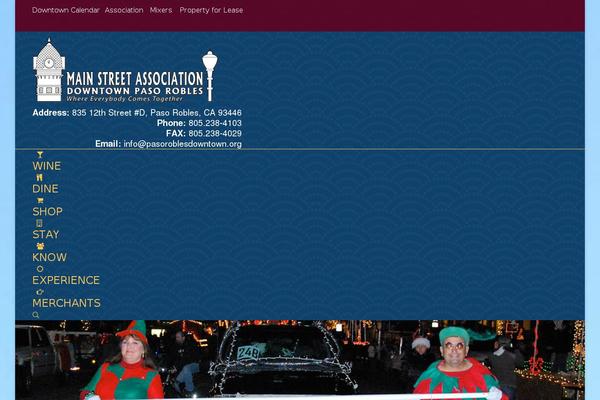Open the WINE navigation link

tap(46, 166)
